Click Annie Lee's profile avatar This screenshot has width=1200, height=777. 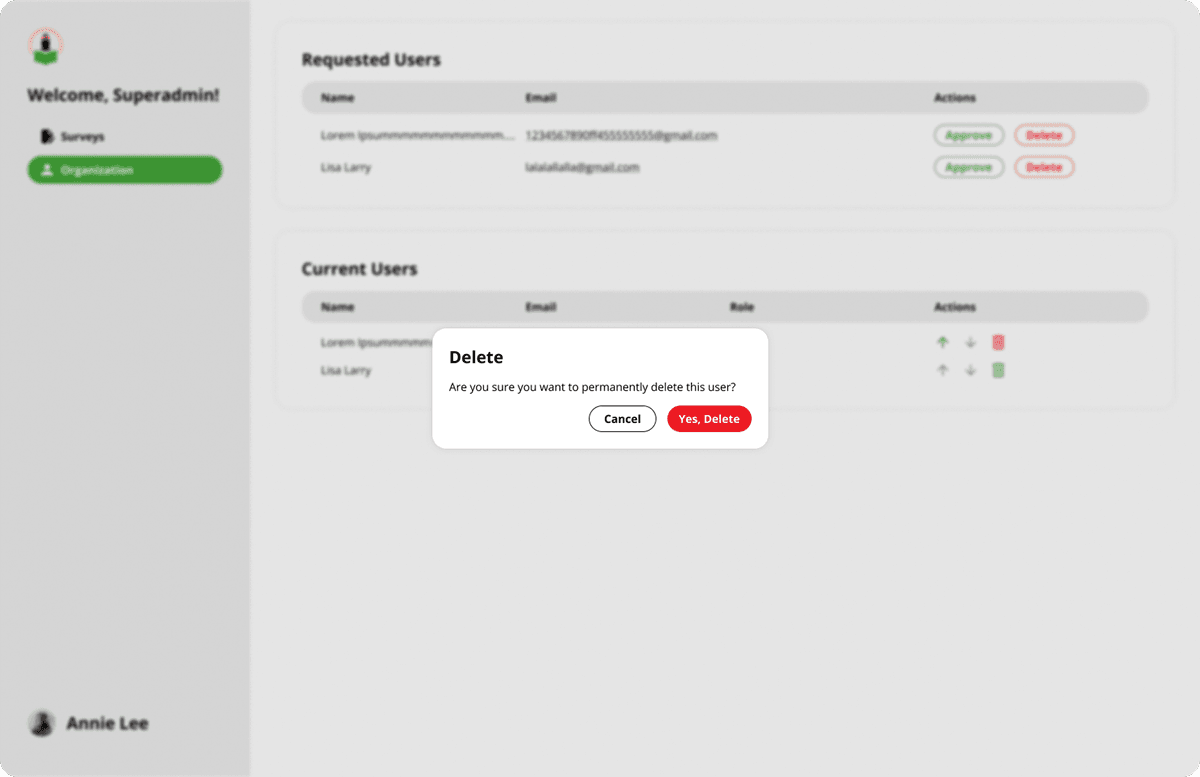click(x=42, y=723)
